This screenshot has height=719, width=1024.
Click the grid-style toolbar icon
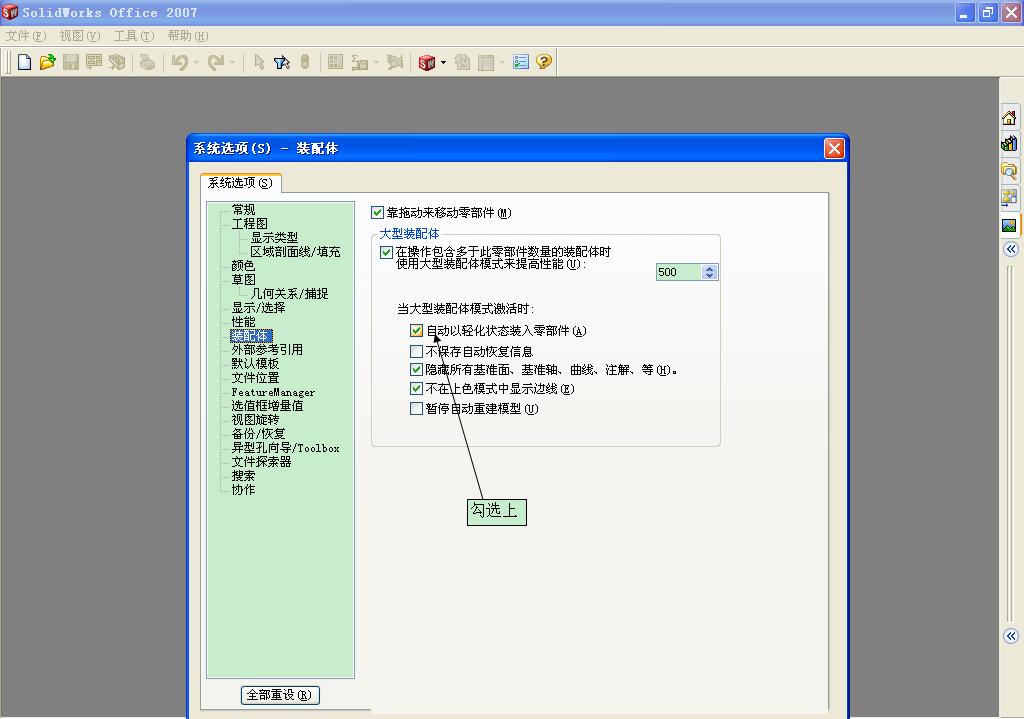336,62
